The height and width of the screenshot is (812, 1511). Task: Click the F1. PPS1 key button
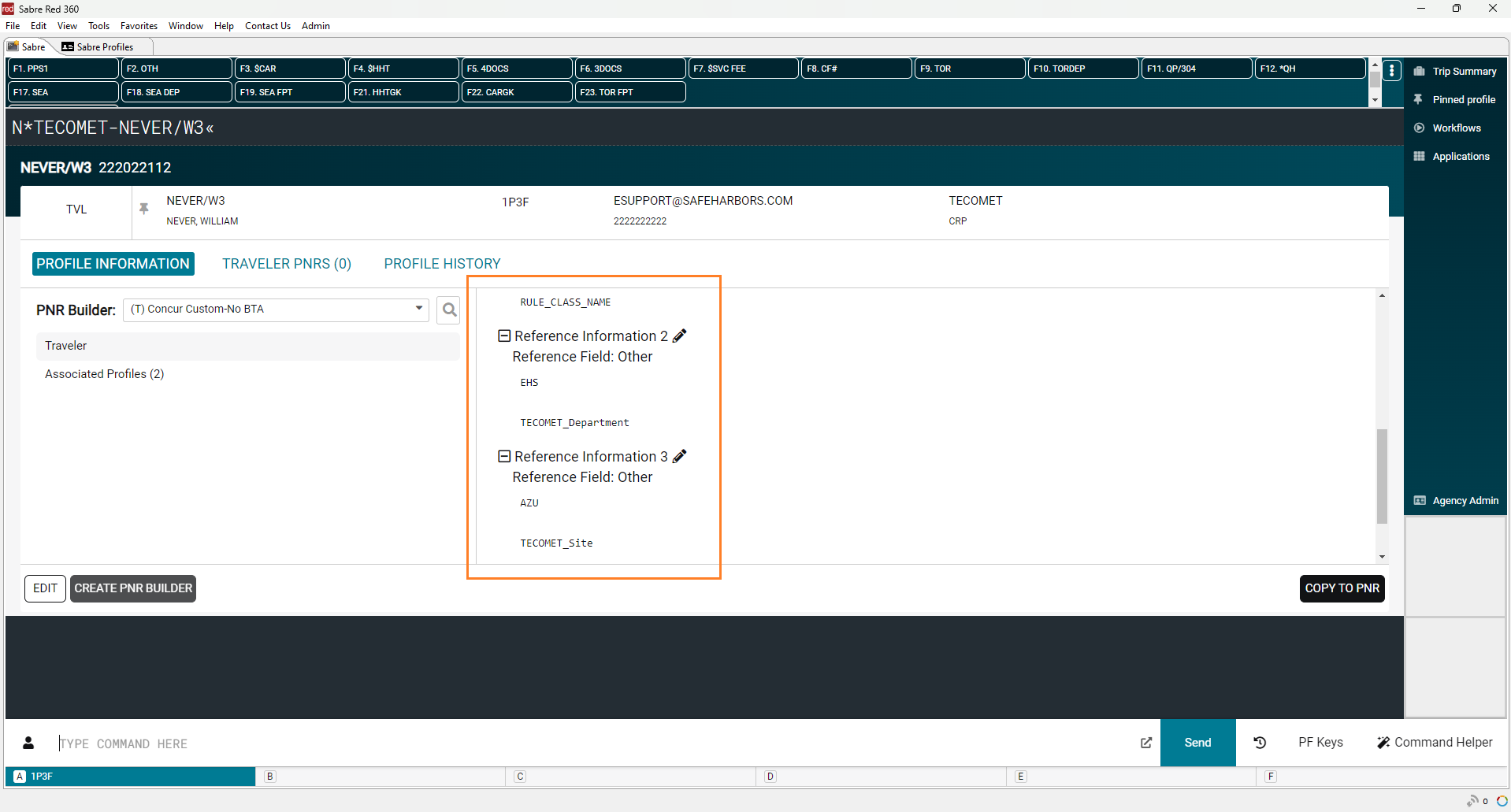point(63,69)
